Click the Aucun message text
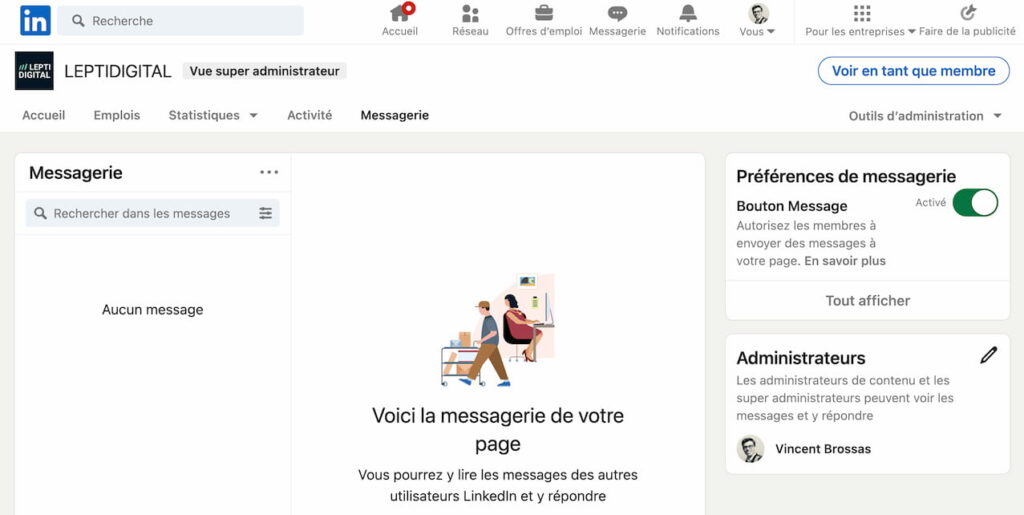Screen dimensions: 1024x515 152,310
